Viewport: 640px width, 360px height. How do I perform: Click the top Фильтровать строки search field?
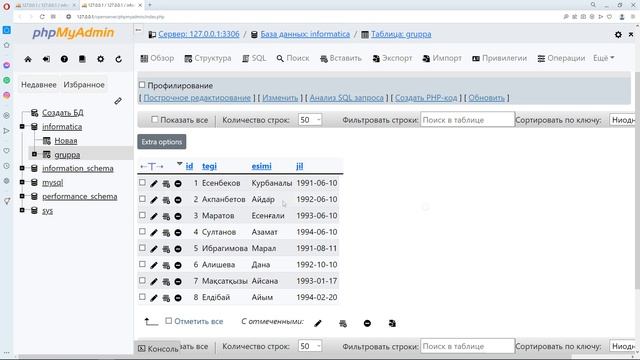pos(467,120)
